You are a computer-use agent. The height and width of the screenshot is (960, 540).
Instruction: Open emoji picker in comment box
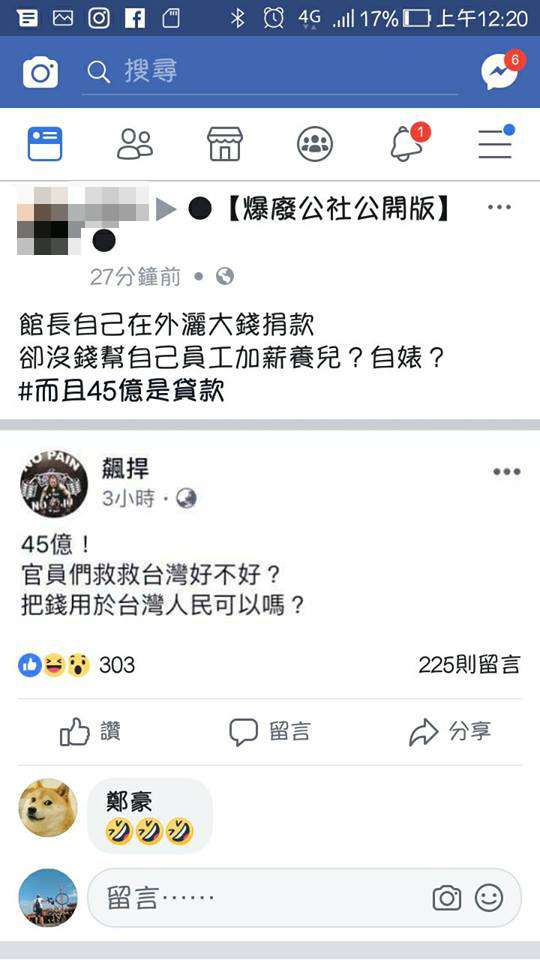click(489, 898)
